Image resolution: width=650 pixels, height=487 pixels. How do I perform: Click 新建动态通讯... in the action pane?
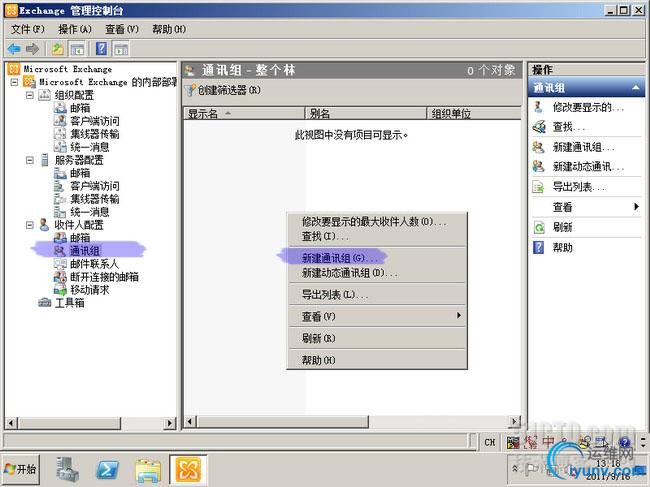[586, 167]
